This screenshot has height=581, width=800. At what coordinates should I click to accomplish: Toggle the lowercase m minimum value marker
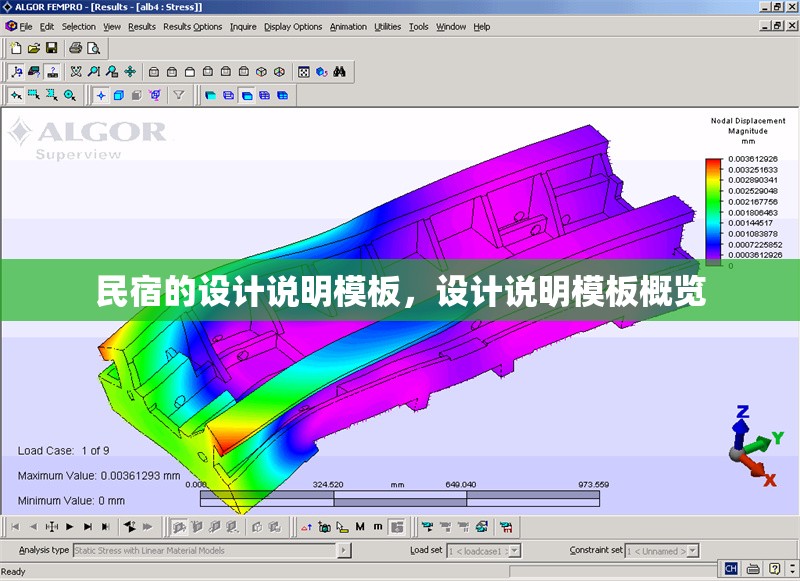point(377,526)
